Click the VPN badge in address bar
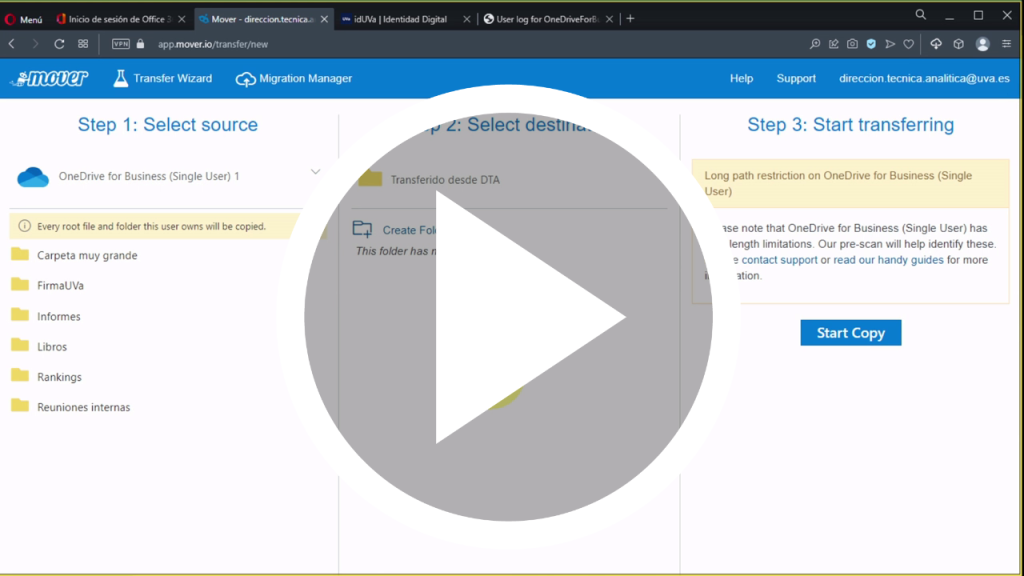The width and height of the screenshot is (1024, 576). (x=122, y=44)
